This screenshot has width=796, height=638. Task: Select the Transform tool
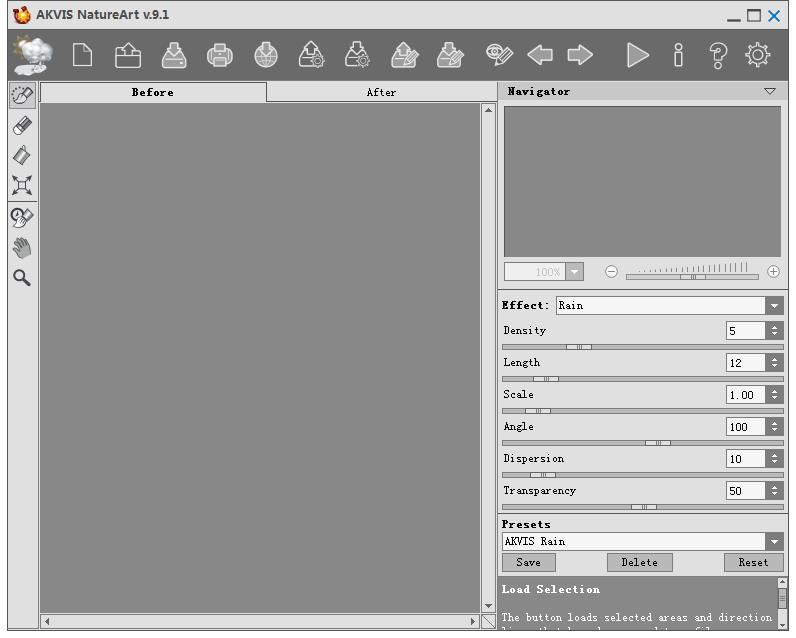(x=22, y=185)
